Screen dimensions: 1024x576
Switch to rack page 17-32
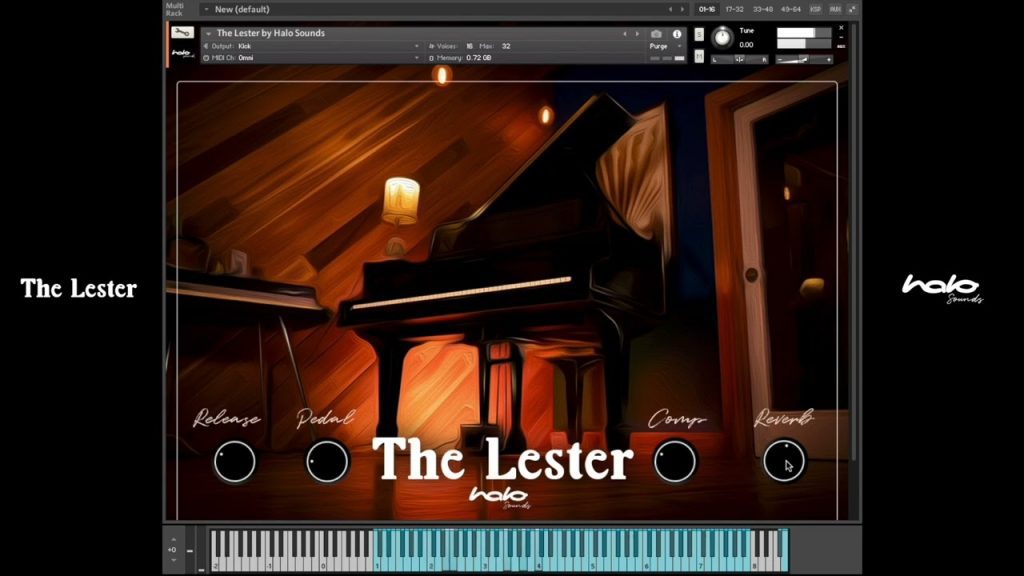click(x=735, y=9)
